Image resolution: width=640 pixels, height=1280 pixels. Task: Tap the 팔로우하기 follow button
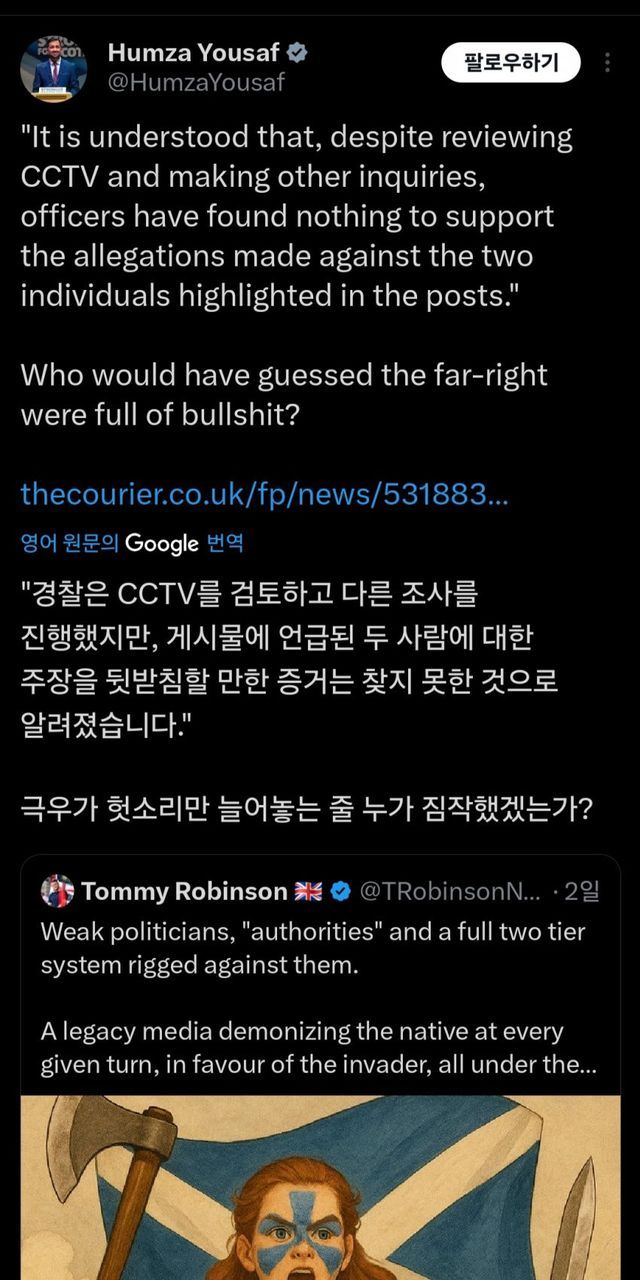[x=510, y=63]
